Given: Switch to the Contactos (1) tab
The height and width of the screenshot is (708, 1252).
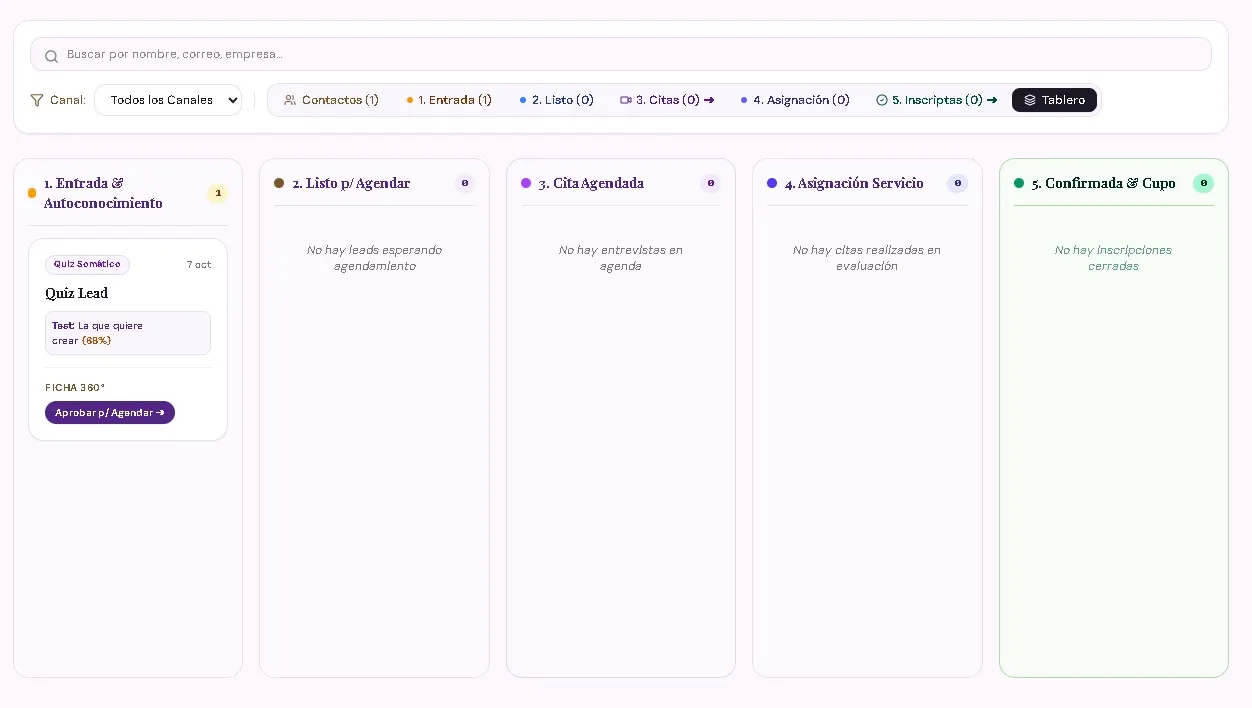Looking at the screenshot, I should [331, 100].
